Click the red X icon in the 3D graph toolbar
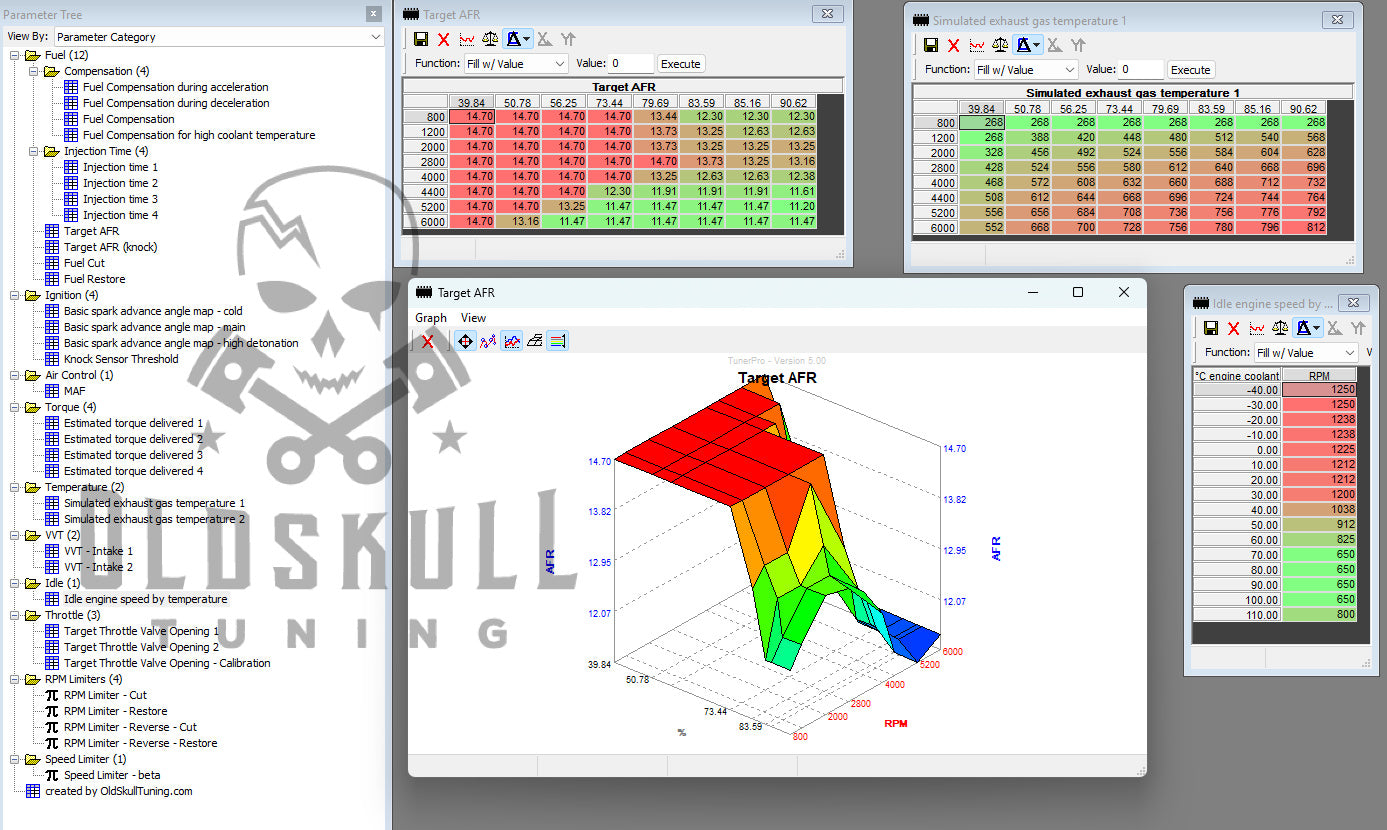The width and height of the screenshot is (1387, 830). (428, 341)
